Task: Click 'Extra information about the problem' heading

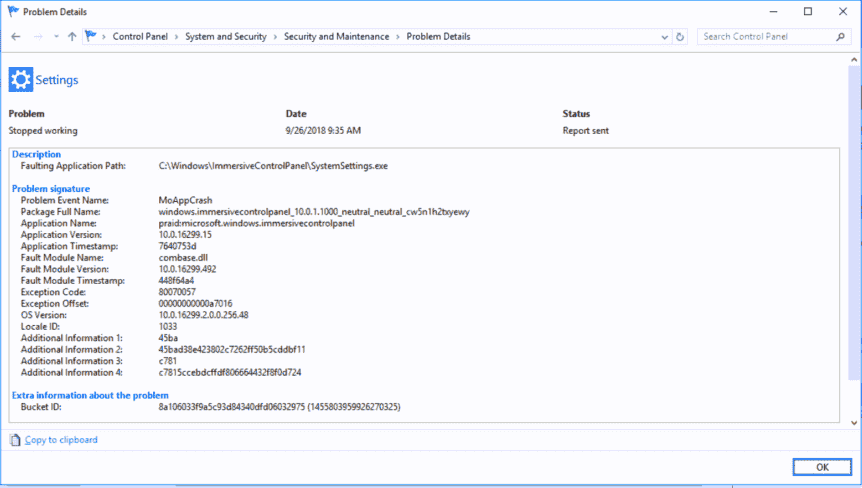Action: pos(90,396)
